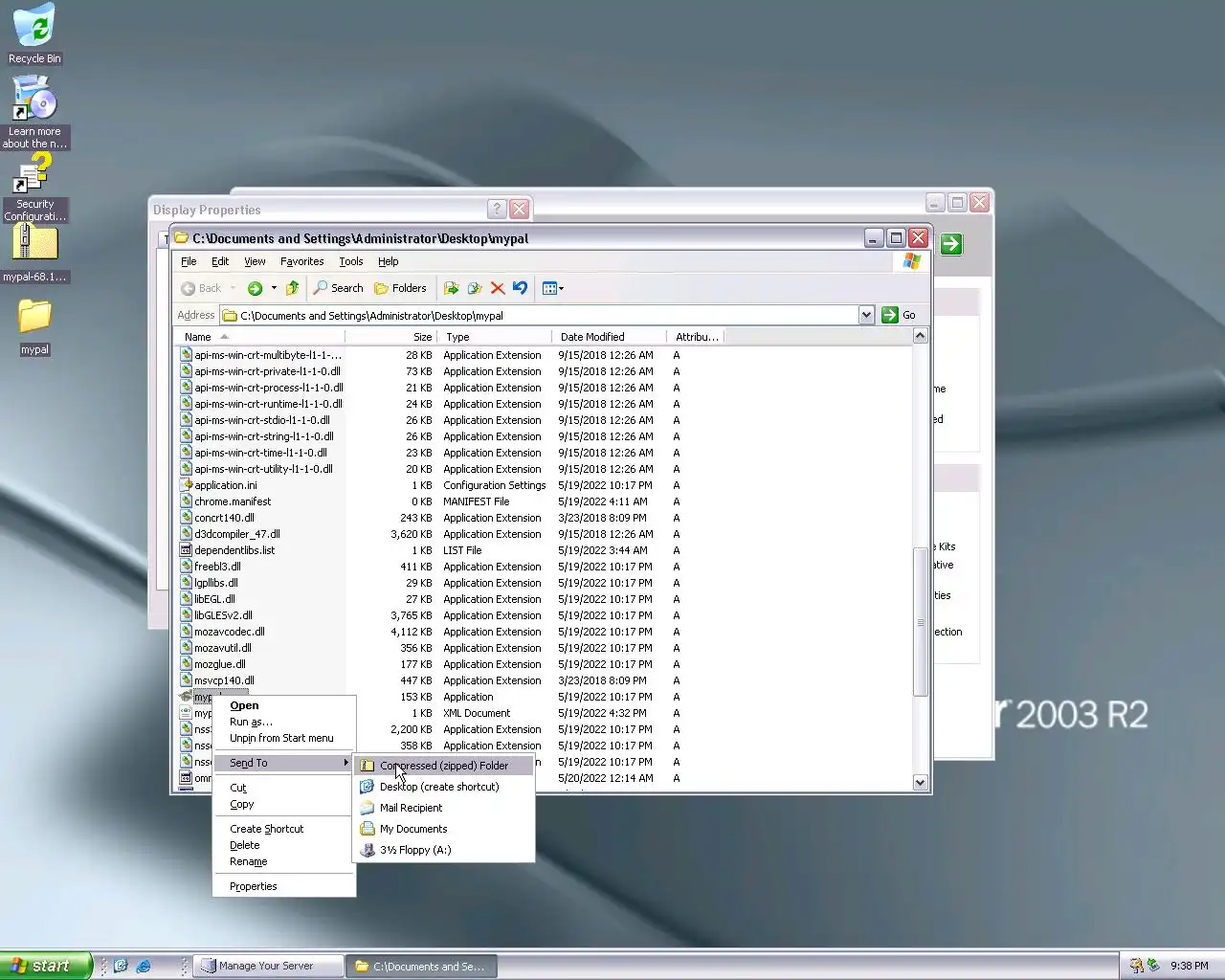Open the Help menu
Screen dimensions: 1225x980
click(x=388, y=261)
